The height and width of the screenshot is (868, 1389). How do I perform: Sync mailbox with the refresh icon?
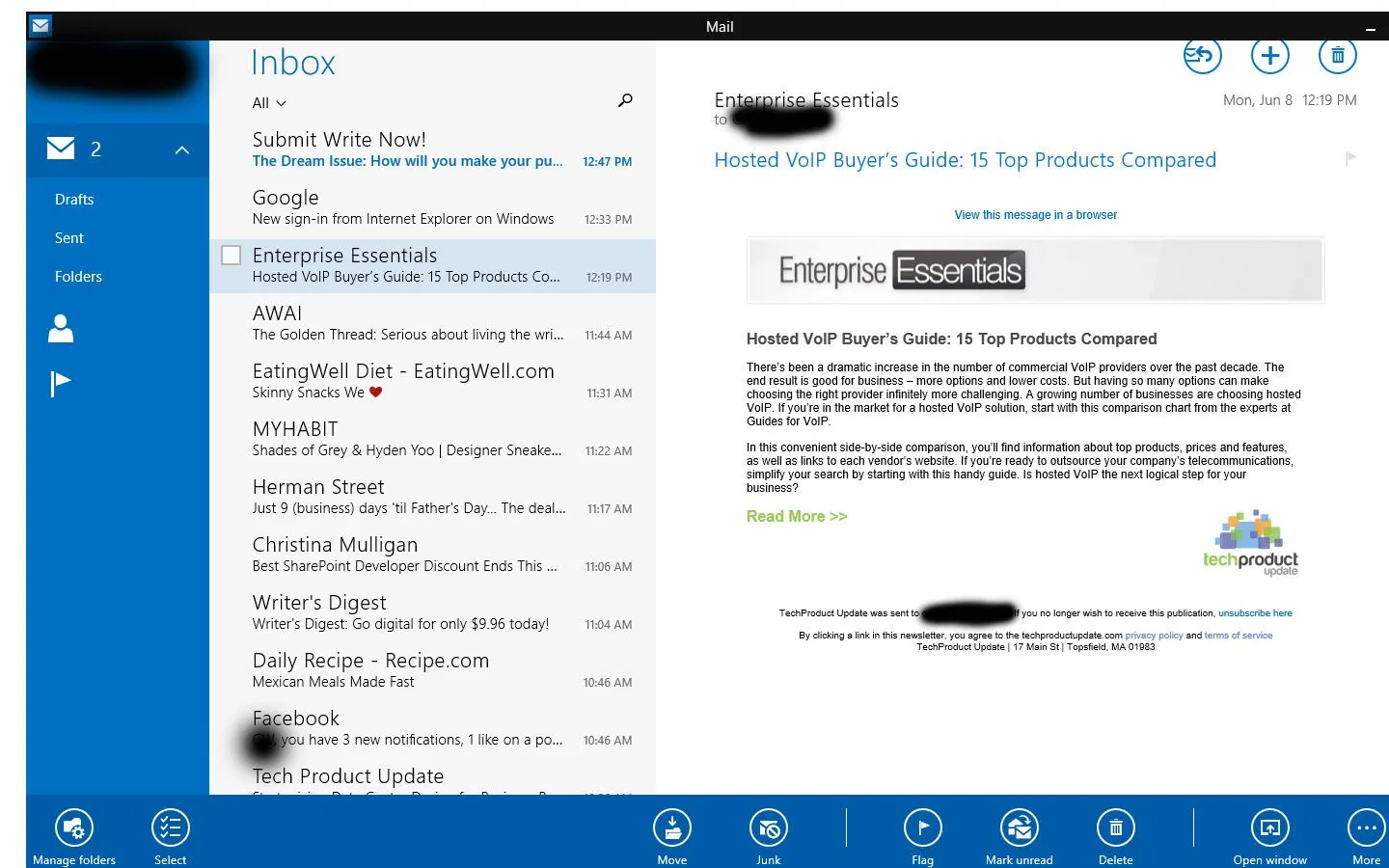1202,55
